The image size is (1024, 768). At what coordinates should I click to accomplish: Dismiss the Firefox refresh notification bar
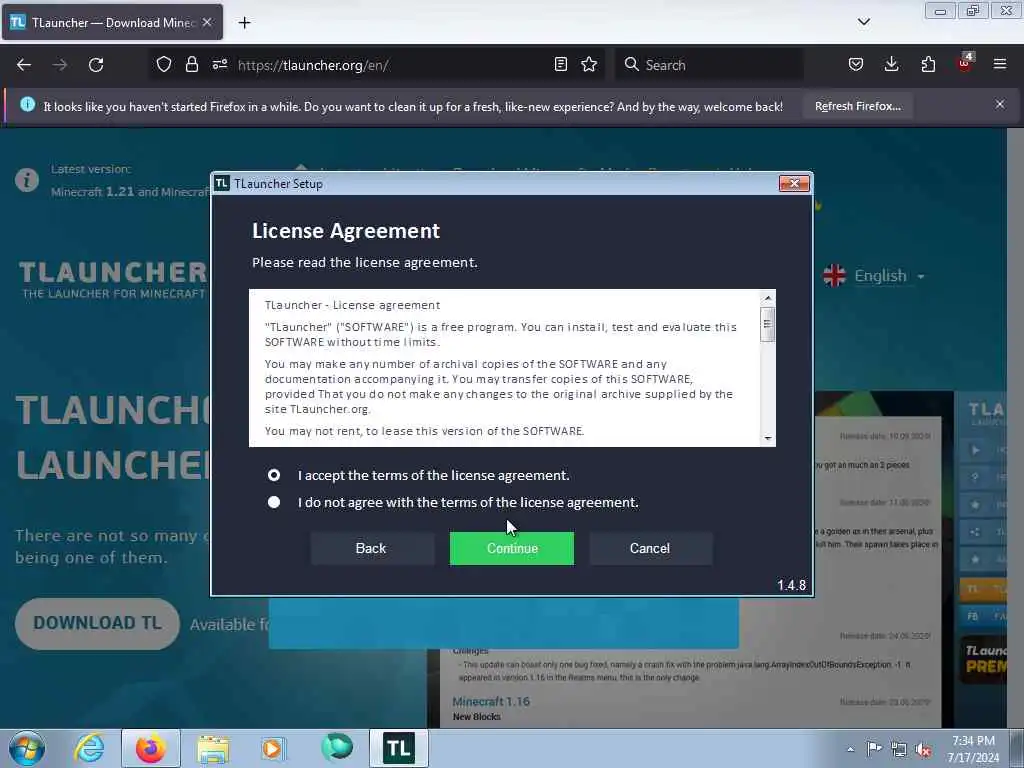[1000, 104]
